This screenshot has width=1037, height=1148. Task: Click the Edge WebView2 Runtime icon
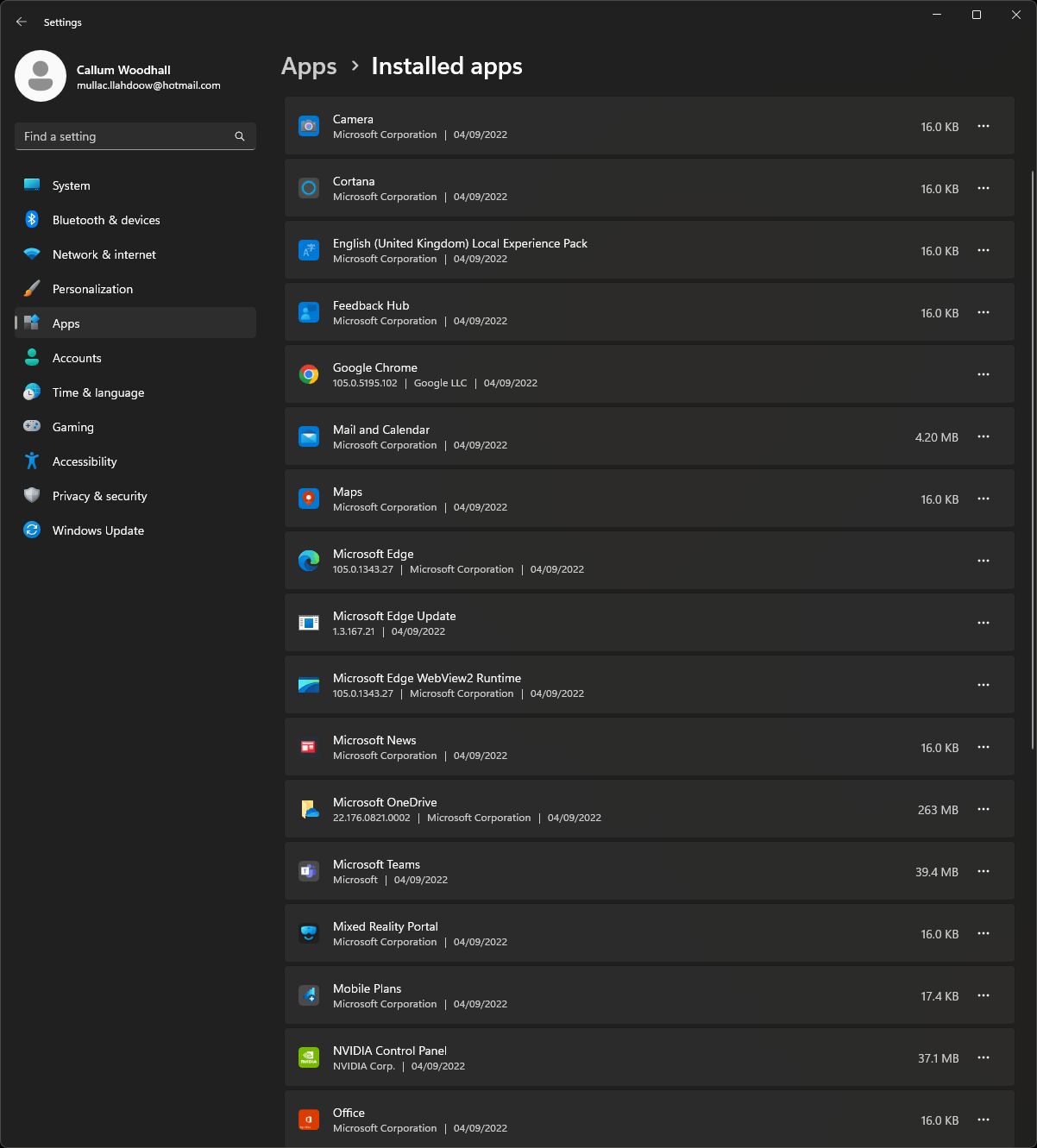309,685
